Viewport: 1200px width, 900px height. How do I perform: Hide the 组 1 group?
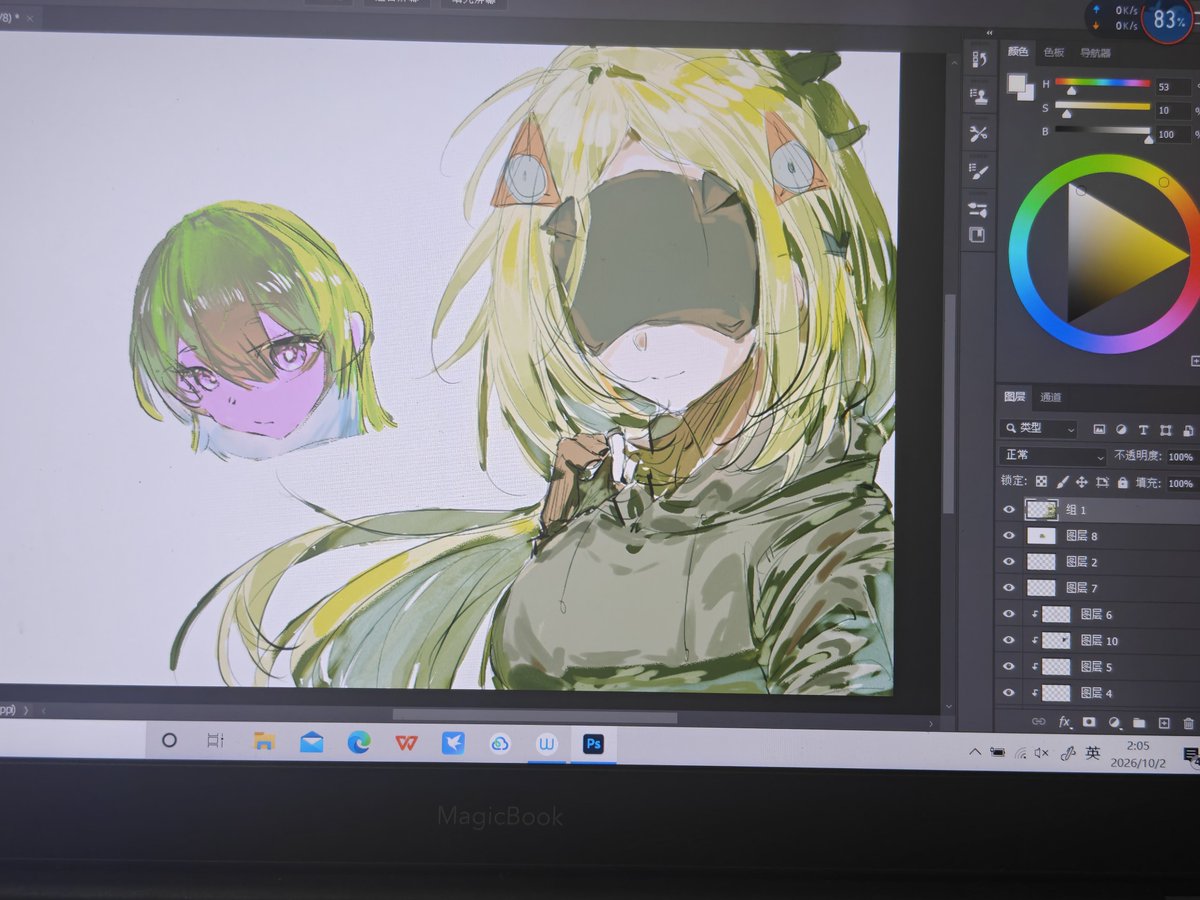click(1009, 509)
